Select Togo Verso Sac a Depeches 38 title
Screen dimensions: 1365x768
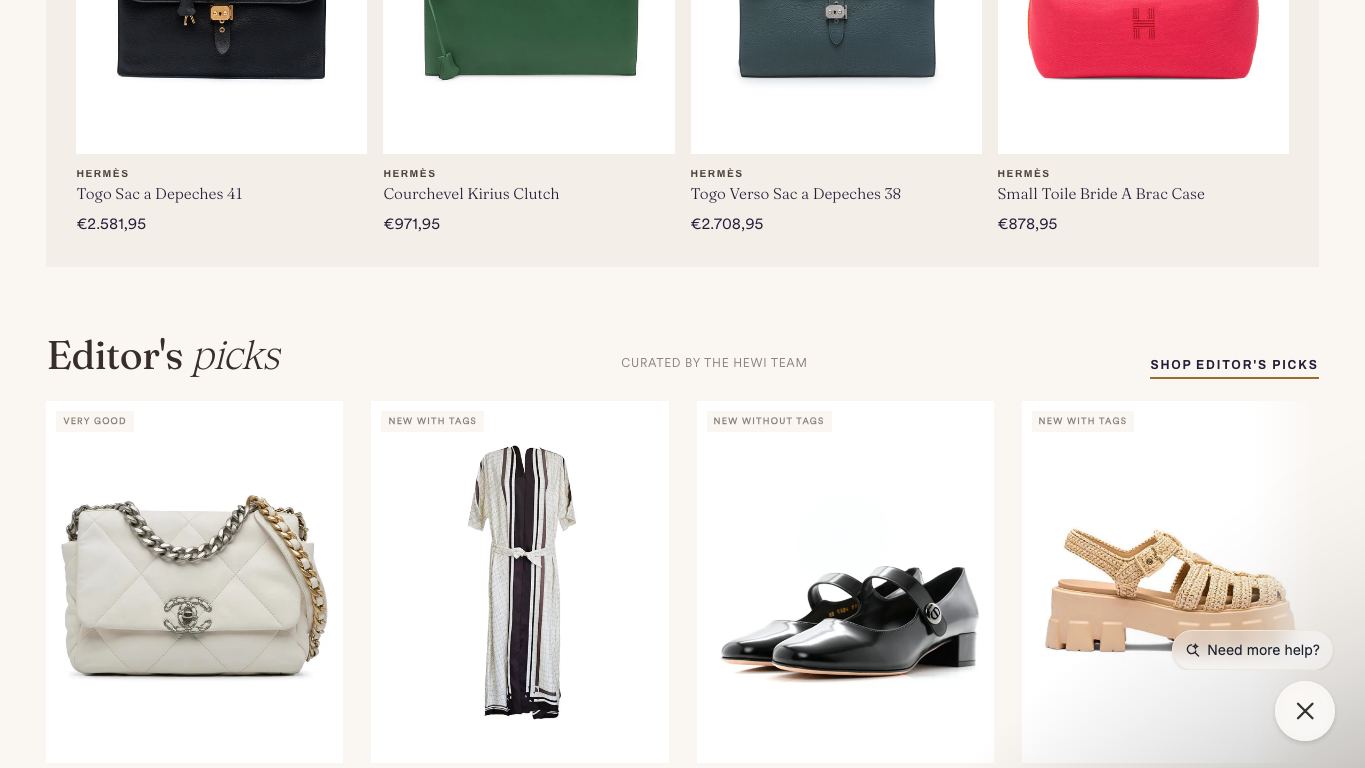pyautogui.click(x=795, y=193)
